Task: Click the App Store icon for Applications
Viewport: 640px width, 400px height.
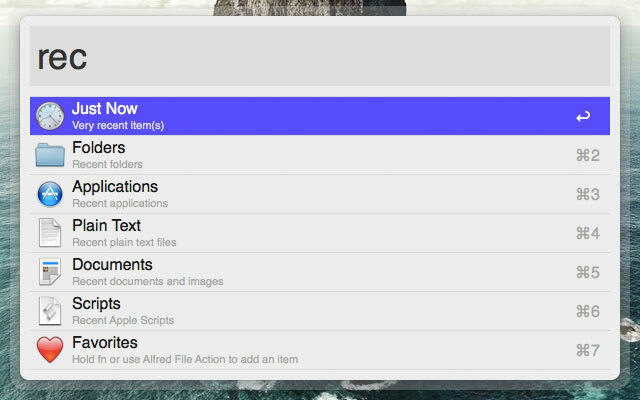Action: click(x=50, y=194)
